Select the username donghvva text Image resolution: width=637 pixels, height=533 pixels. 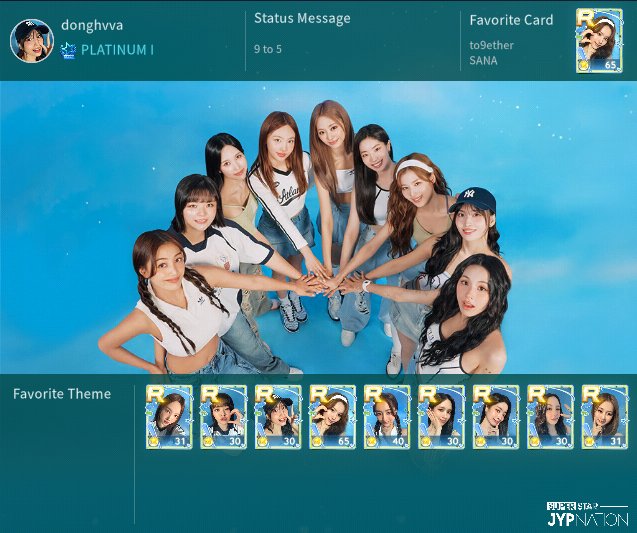coord(92,25)
